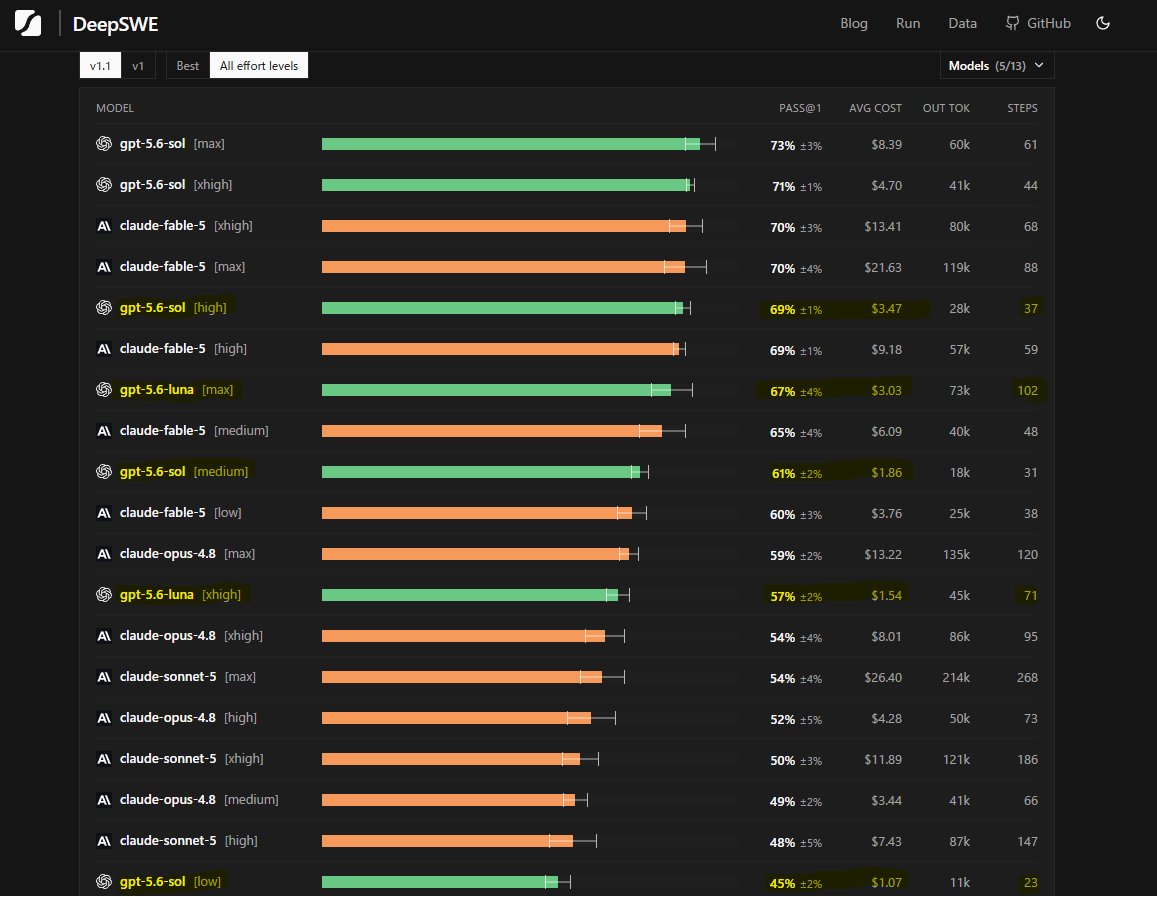1157x897 pixels.
Task: Click Anthropic icon beside claude-fable-5 [high]
Action: point(104,349)
